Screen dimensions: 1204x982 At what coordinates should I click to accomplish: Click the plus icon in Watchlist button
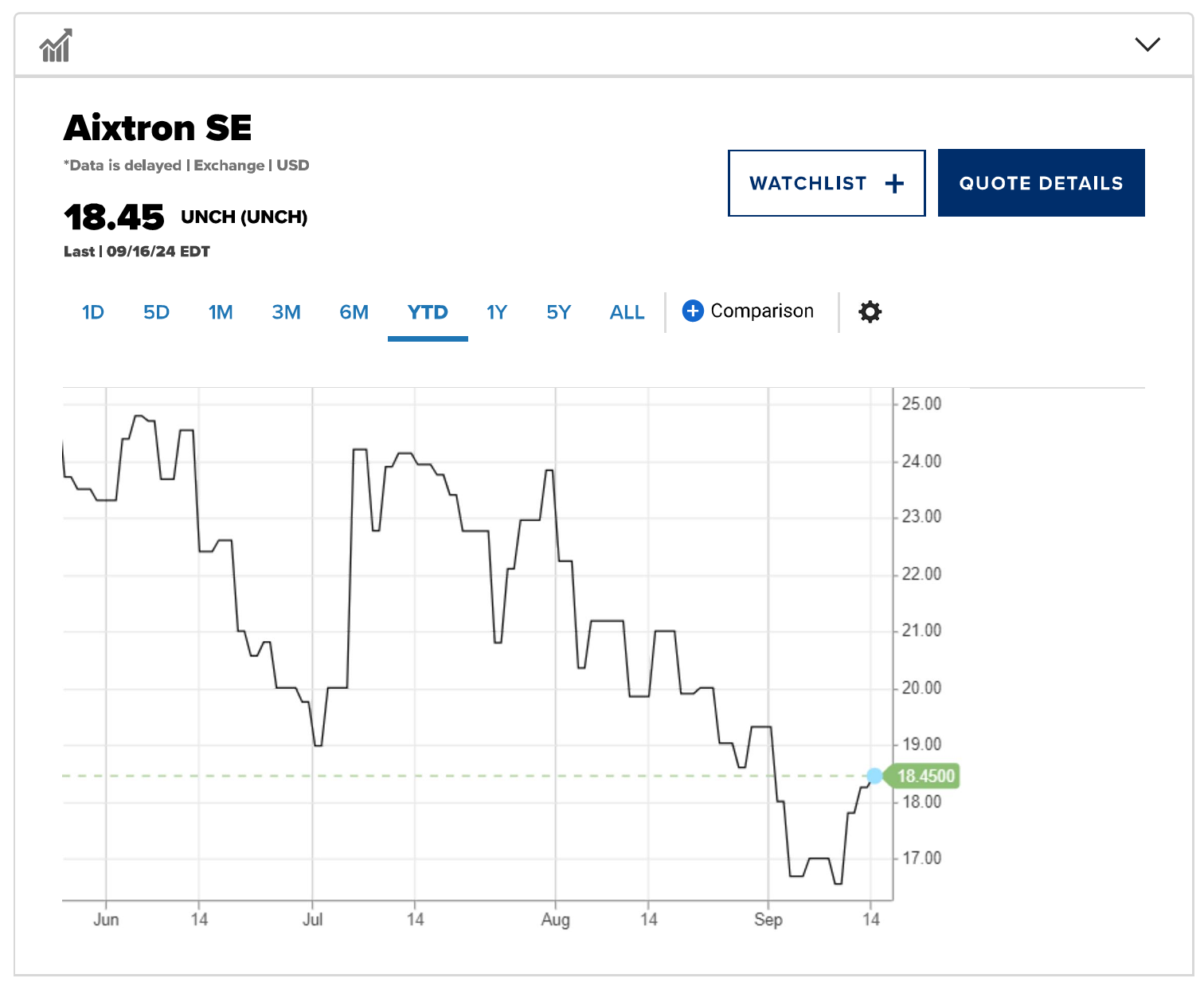[x=894, y=183]
